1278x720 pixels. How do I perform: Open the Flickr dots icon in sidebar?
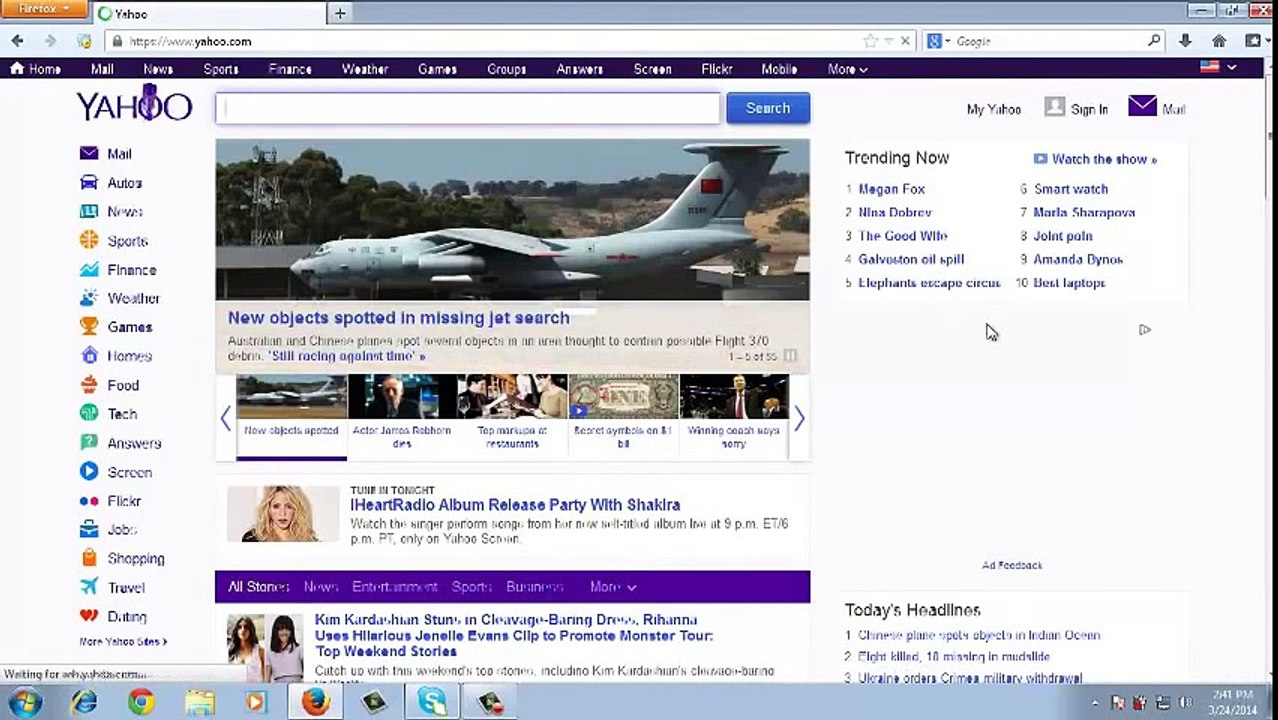click(x=89, y=500)
